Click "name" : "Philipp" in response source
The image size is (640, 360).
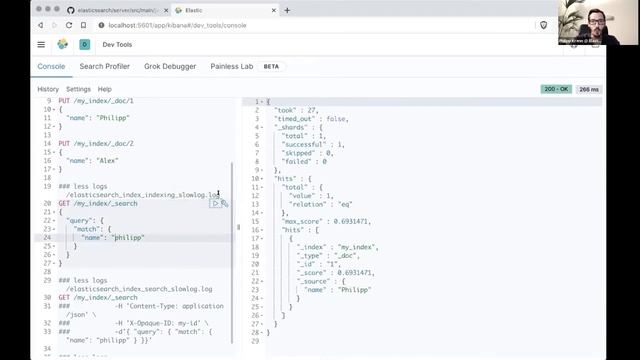click(x=338, y=290)
